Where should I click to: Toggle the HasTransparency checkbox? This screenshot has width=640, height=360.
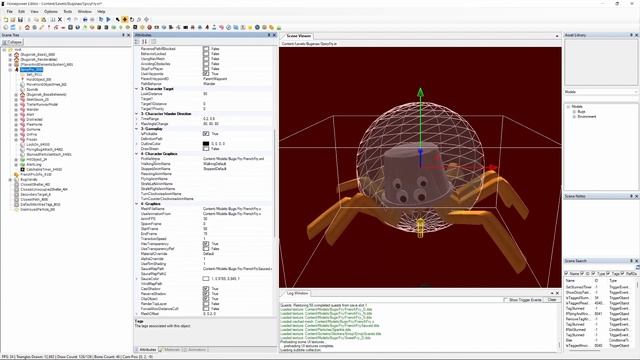tap(206, 244)
